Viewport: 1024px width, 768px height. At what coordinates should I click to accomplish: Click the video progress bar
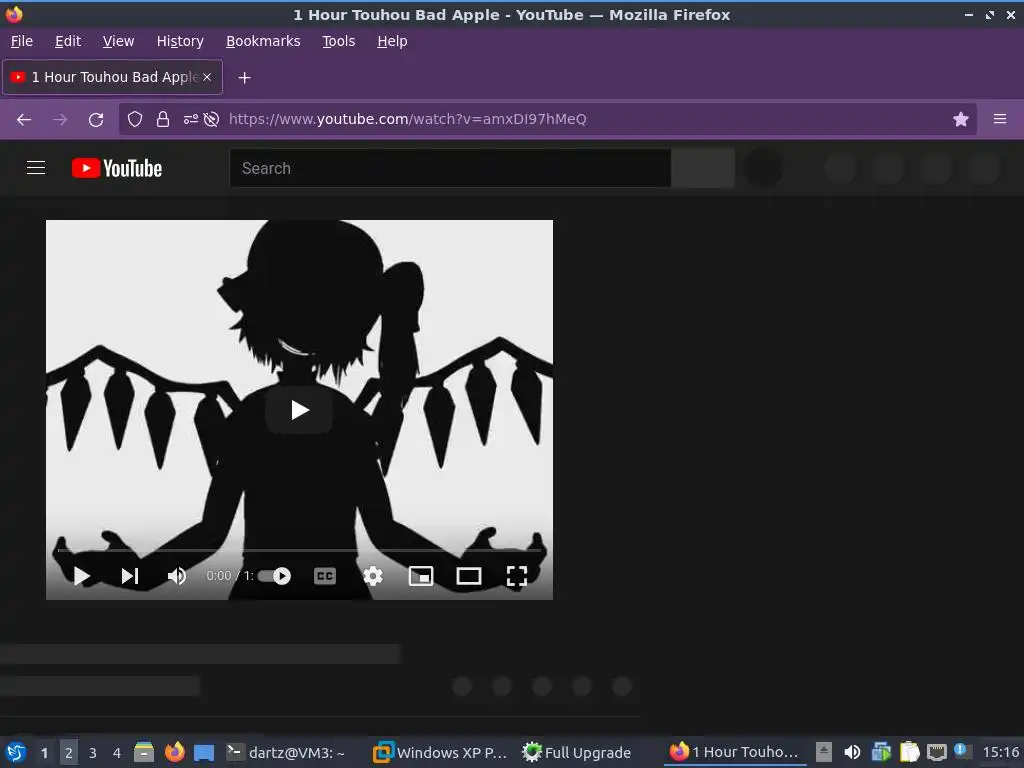(299, 551)
